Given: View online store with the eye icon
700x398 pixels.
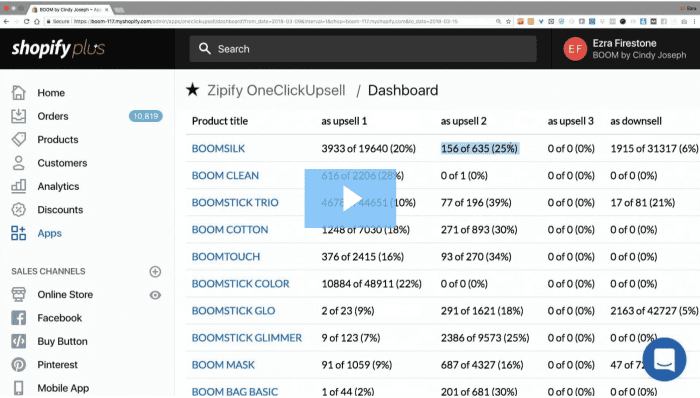Looking at the screenshot, I should (x=155, y=295).
